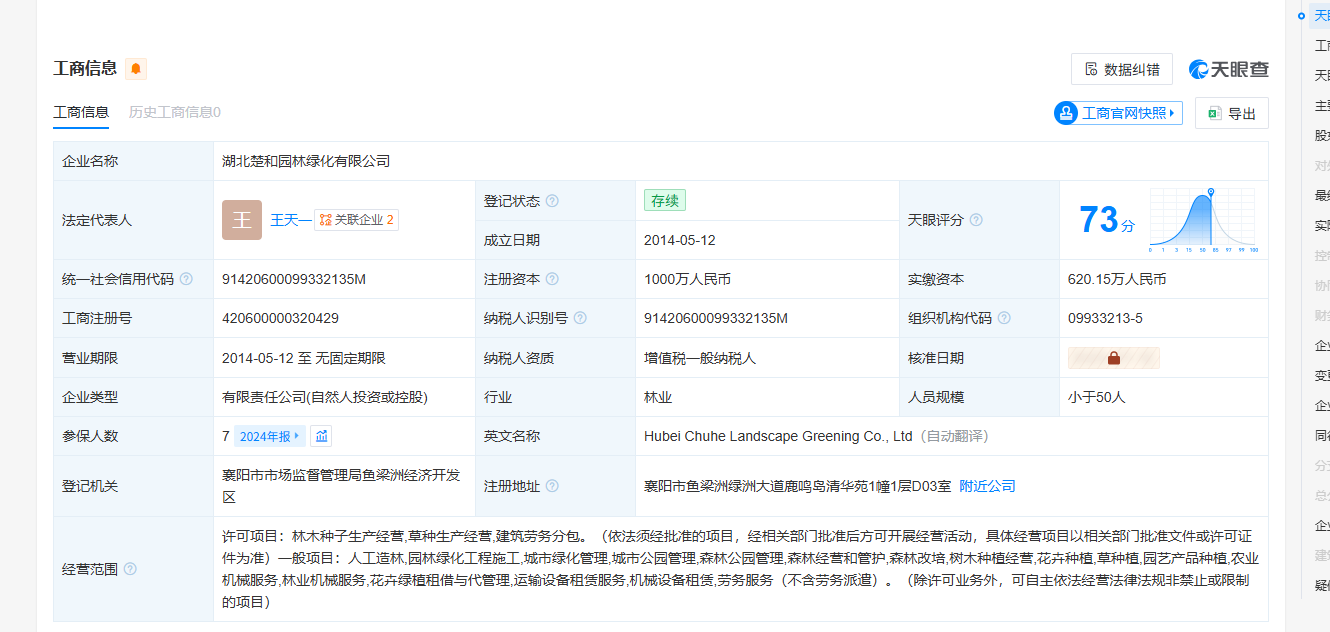Click help icon next to 注册地址
This screenshot has width=1330, height=632.
pyautogui.click(x=552, y=486)
